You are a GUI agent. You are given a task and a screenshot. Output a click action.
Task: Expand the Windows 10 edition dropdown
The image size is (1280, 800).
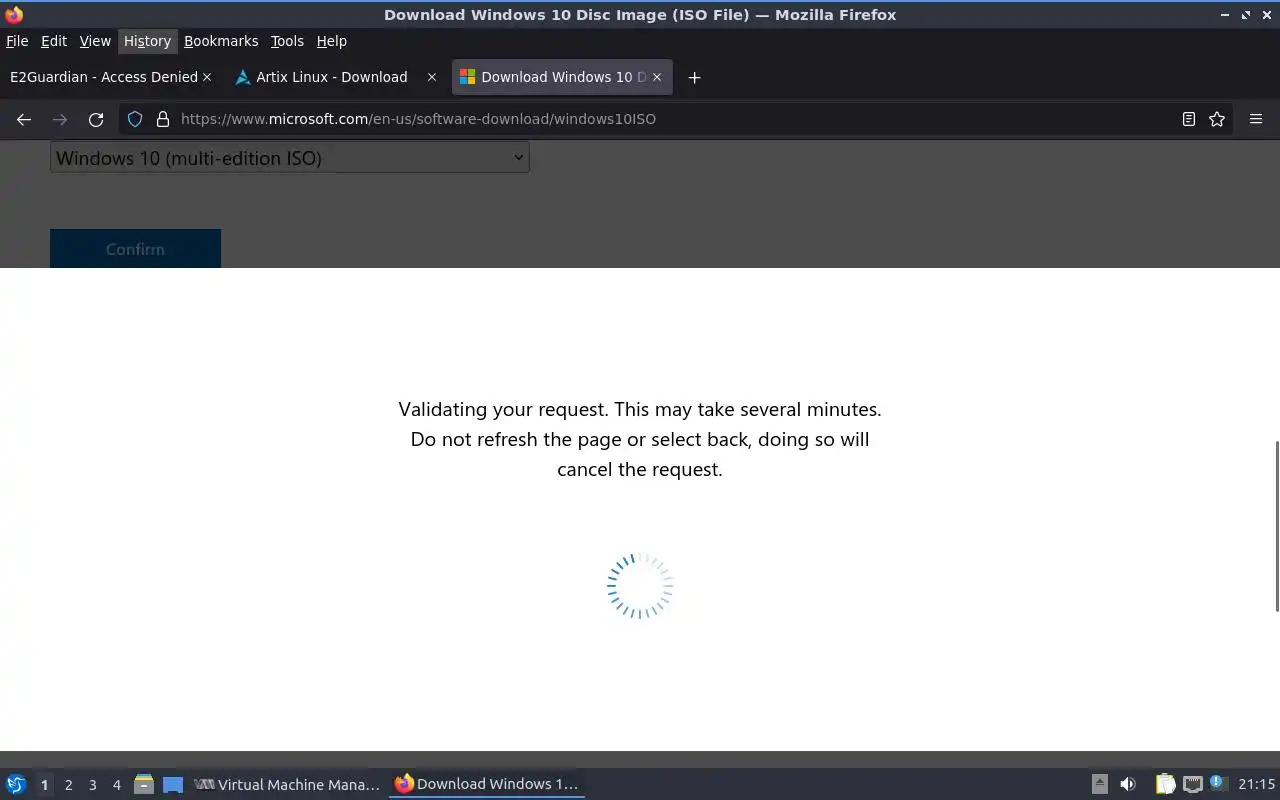289,157
